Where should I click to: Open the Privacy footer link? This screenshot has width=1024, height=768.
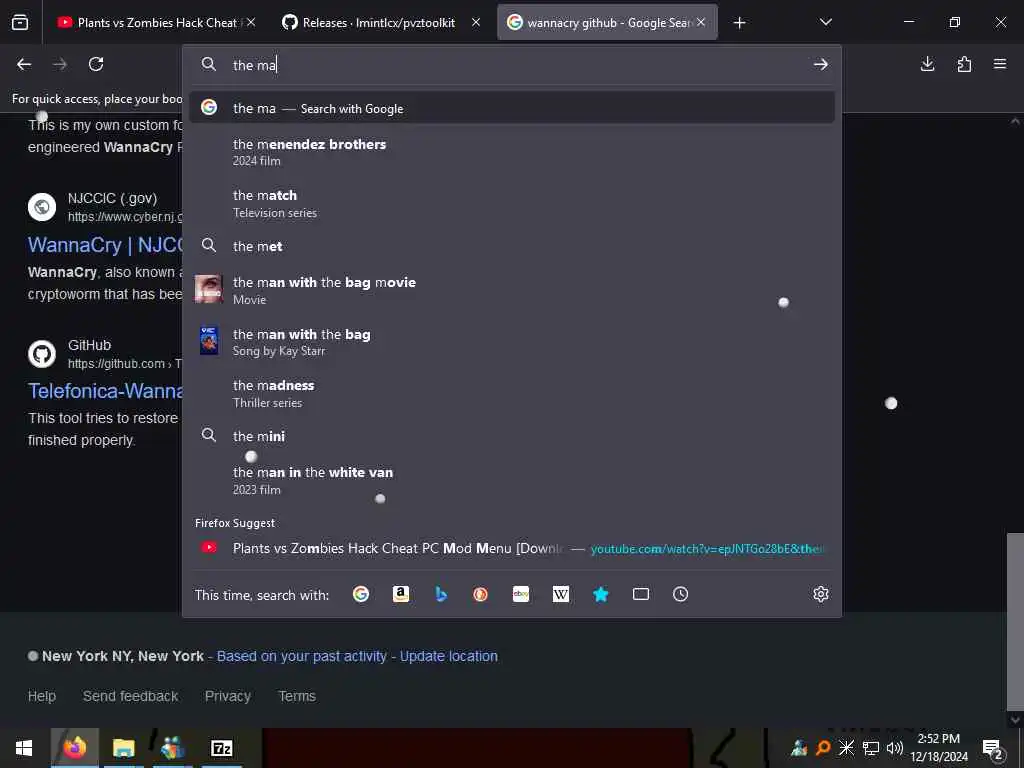coord(228,697)
